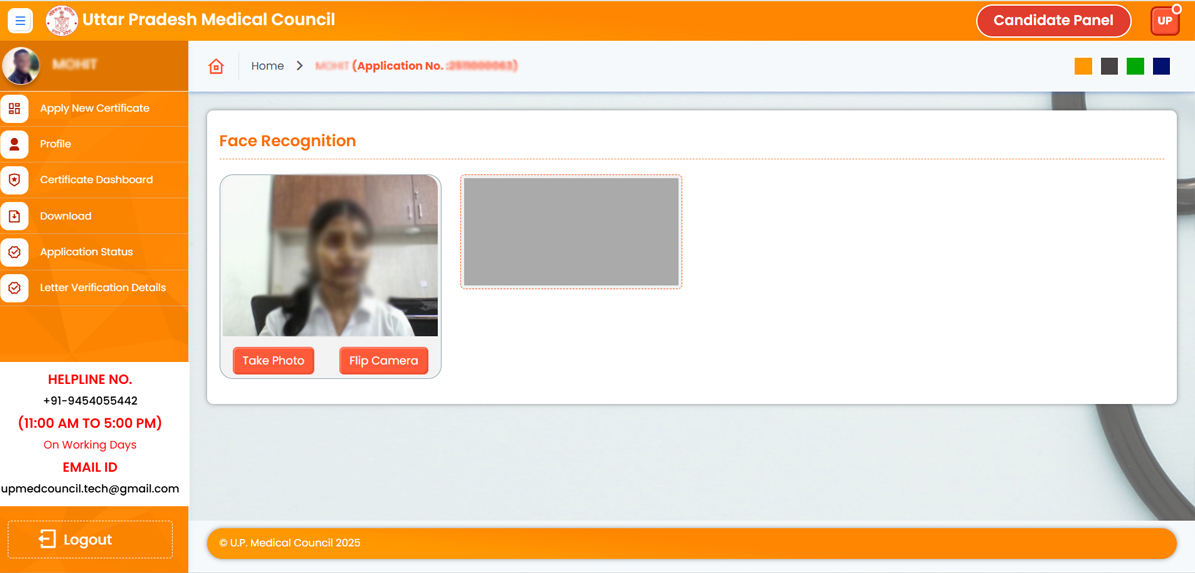This screenshot has height=573, width=1195.
Task: Click the Application Status checkmark icon
Action: click(x=14, y=252)
